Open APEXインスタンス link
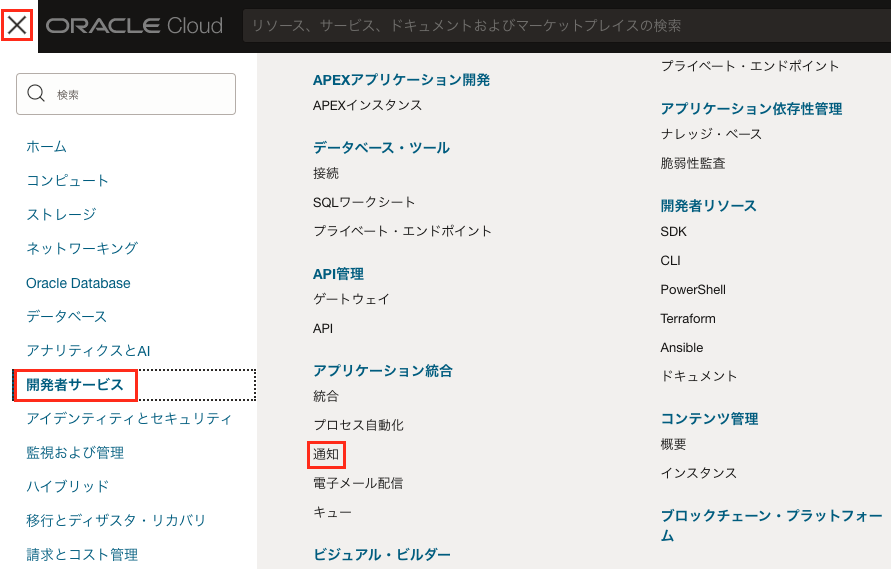 point(367,105)
